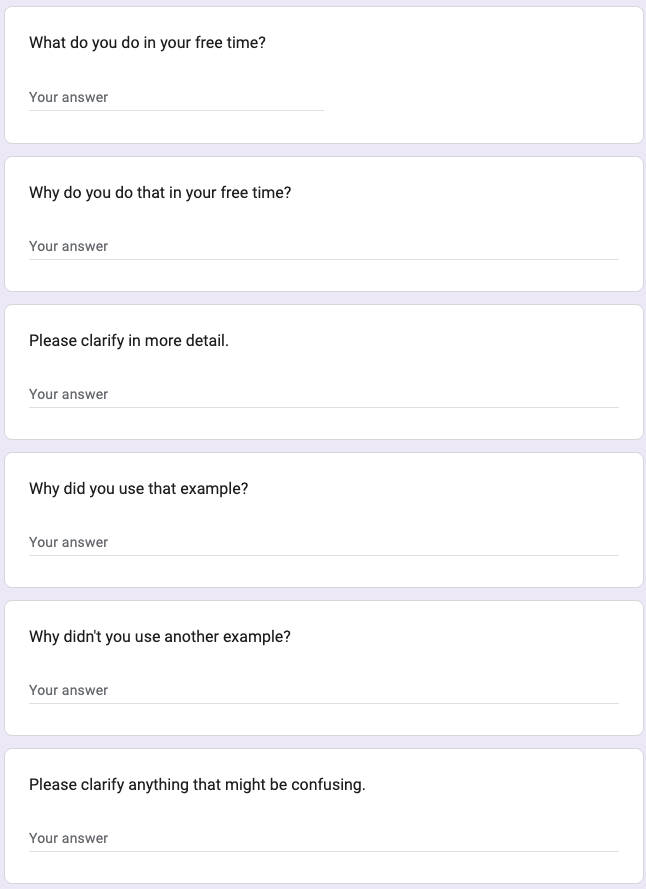
Task: Focus the answer field under 'Why didn't you use another example?'
Action: [x=324, y=691]
